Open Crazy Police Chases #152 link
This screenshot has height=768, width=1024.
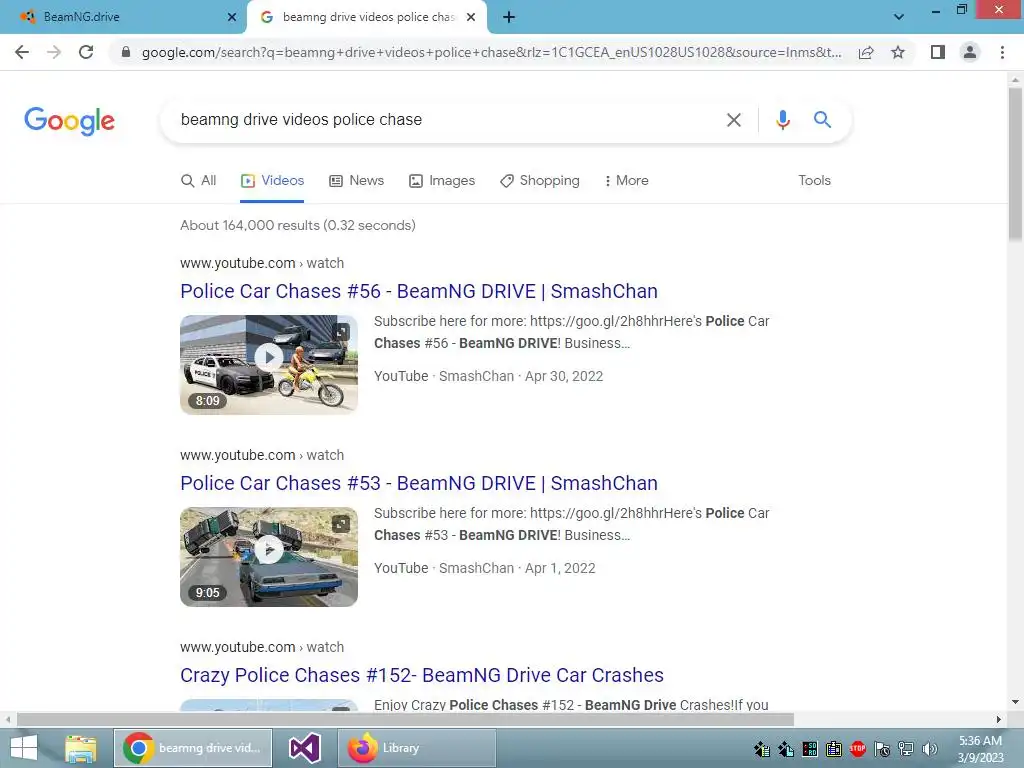[x=422, y=675]
